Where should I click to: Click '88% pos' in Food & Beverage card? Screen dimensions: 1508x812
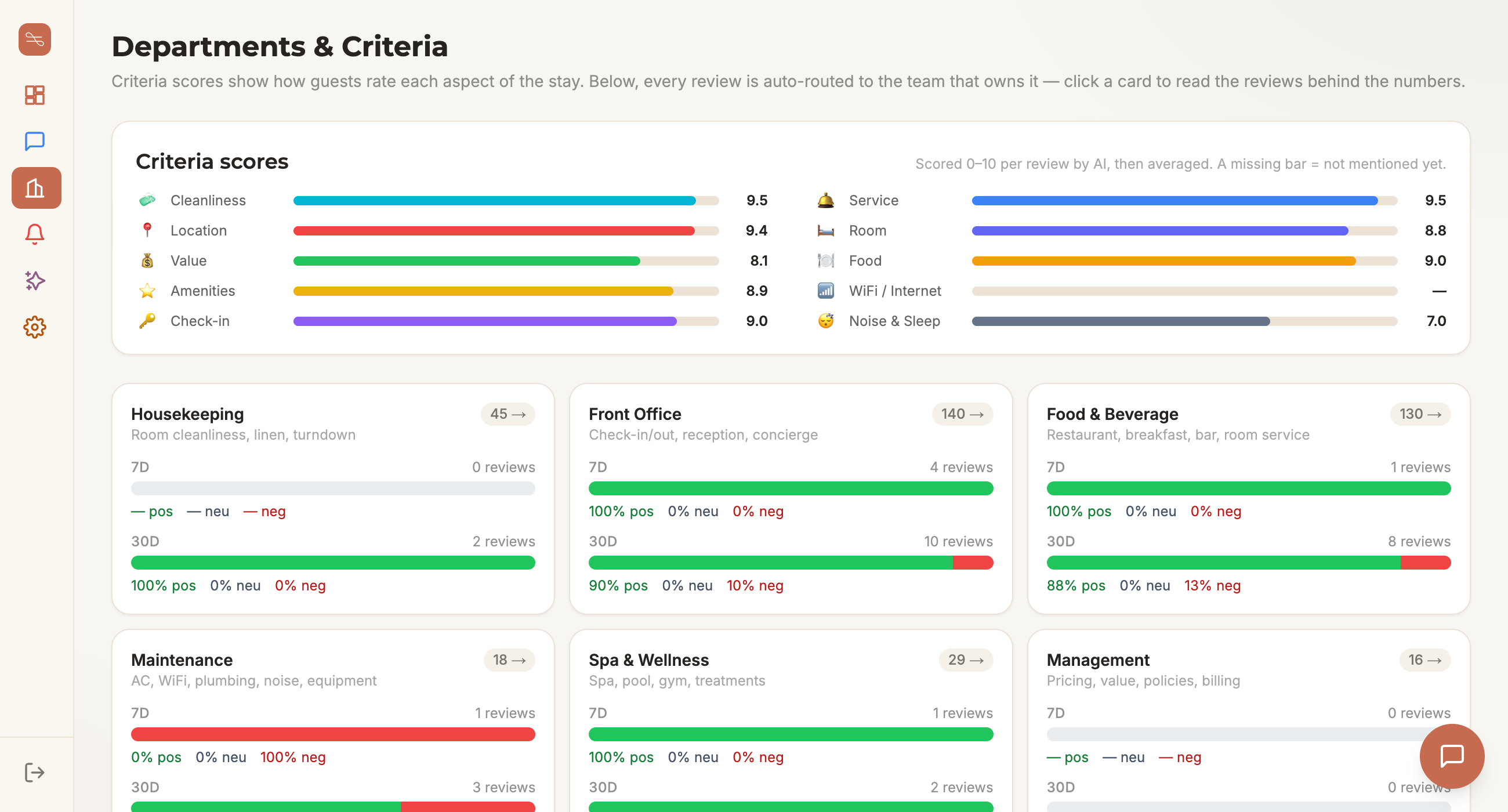(1076, 585)
